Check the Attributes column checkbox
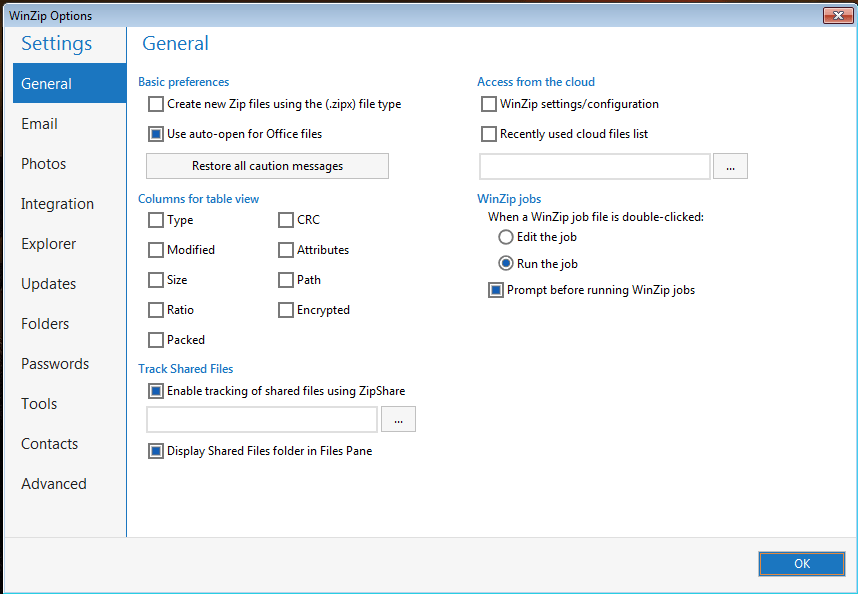Image resolution: width=858 pixels, height=594 pixels. click(286, 250)
